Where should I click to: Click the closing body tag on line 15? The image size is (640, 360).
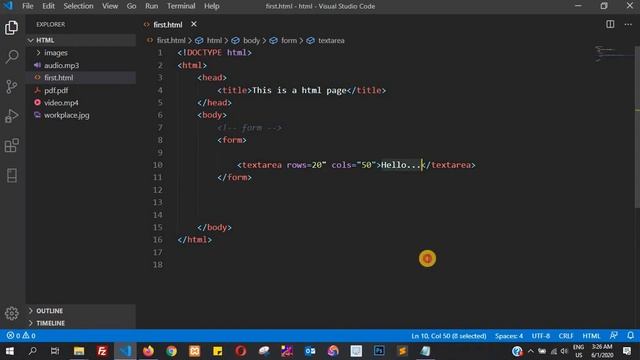pos(214,227)
